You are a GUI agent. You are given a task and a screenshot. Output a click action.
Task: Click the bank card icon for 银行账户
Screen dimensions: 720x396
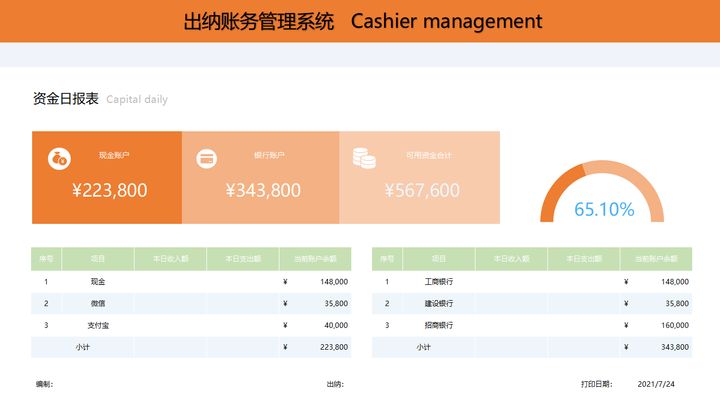207,159
